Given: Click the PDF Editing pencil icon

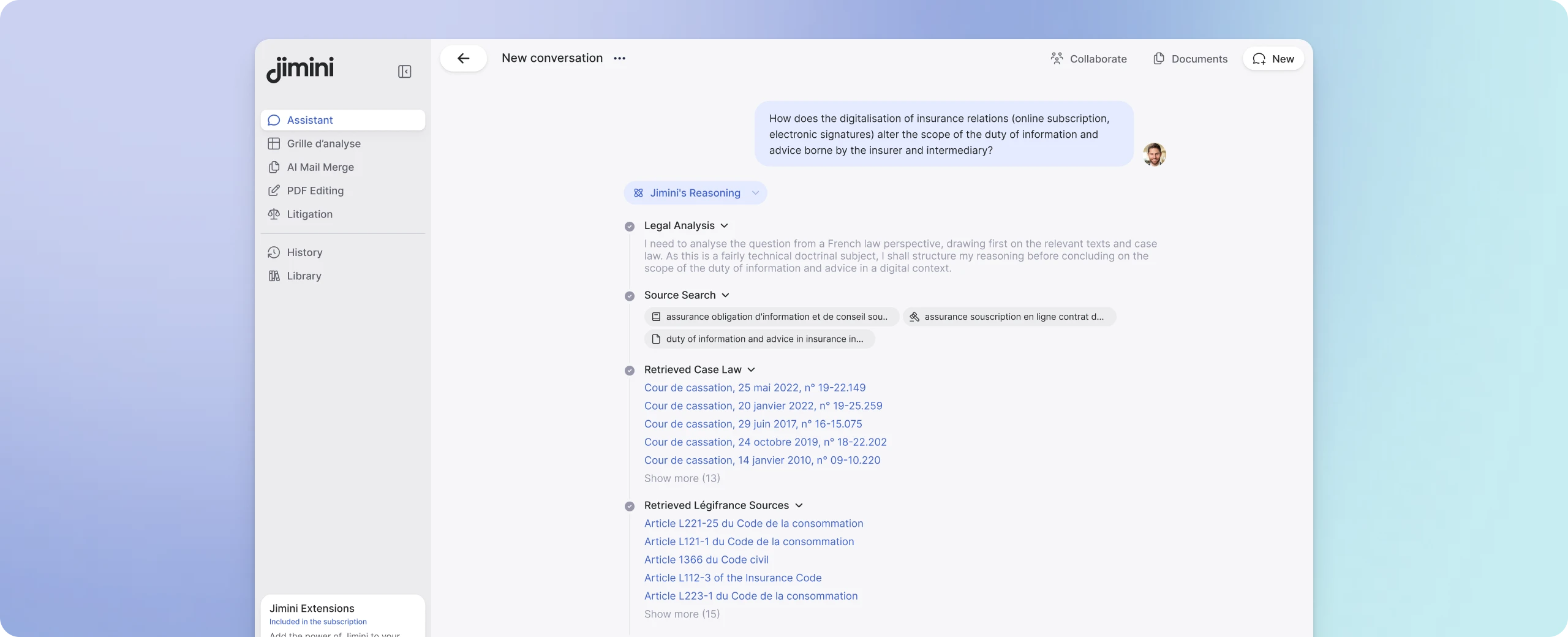Looking at the screenshot, I should [274, 190].
